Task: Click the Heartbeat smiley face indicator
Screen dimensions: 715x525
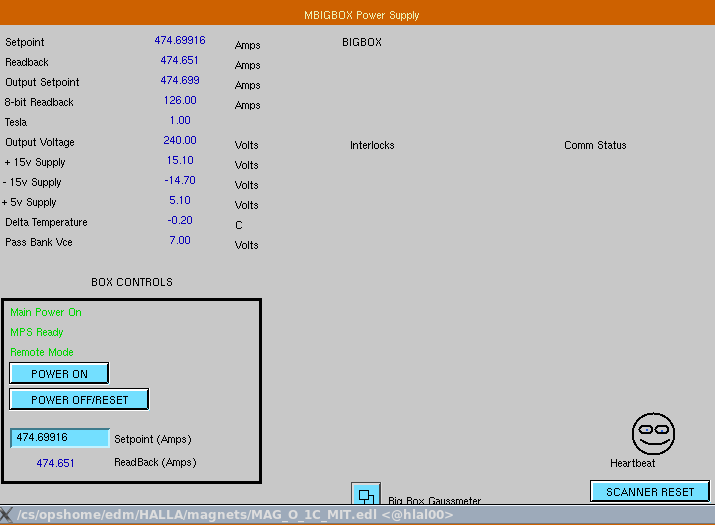Action: pos(653,434)
